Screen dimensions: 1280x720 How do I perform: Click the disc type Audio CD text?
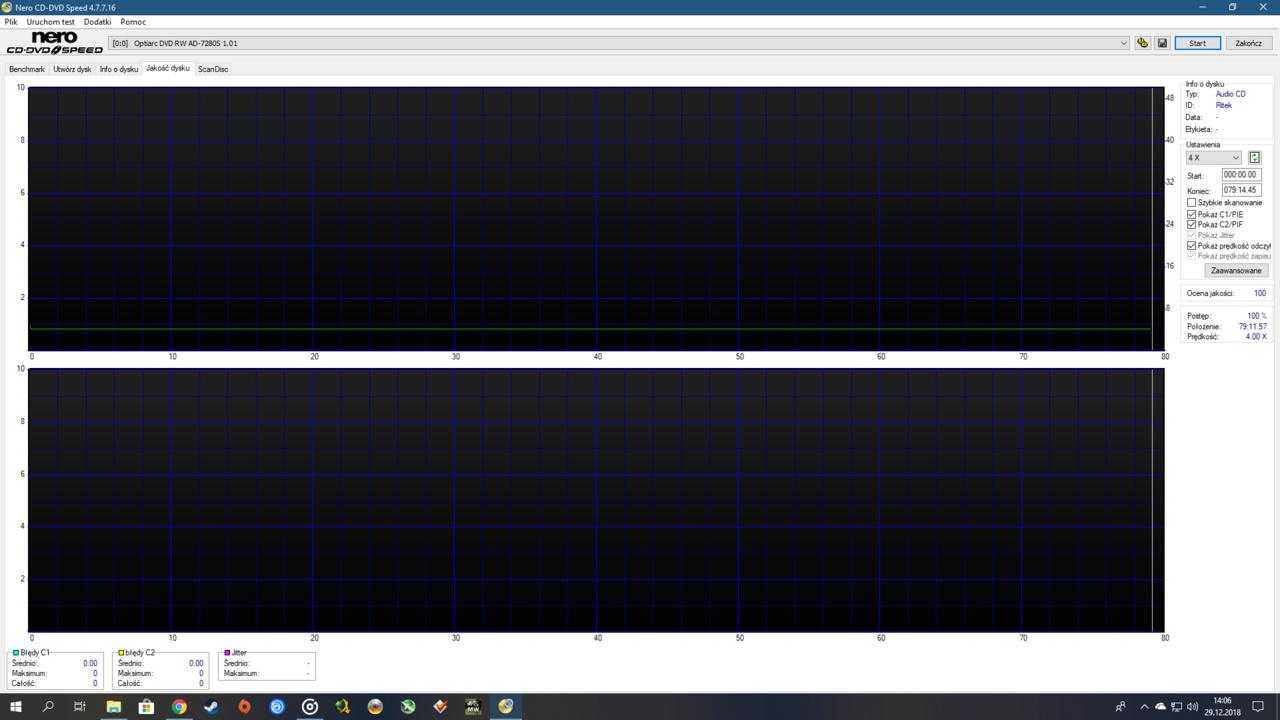pos(1230,94)
